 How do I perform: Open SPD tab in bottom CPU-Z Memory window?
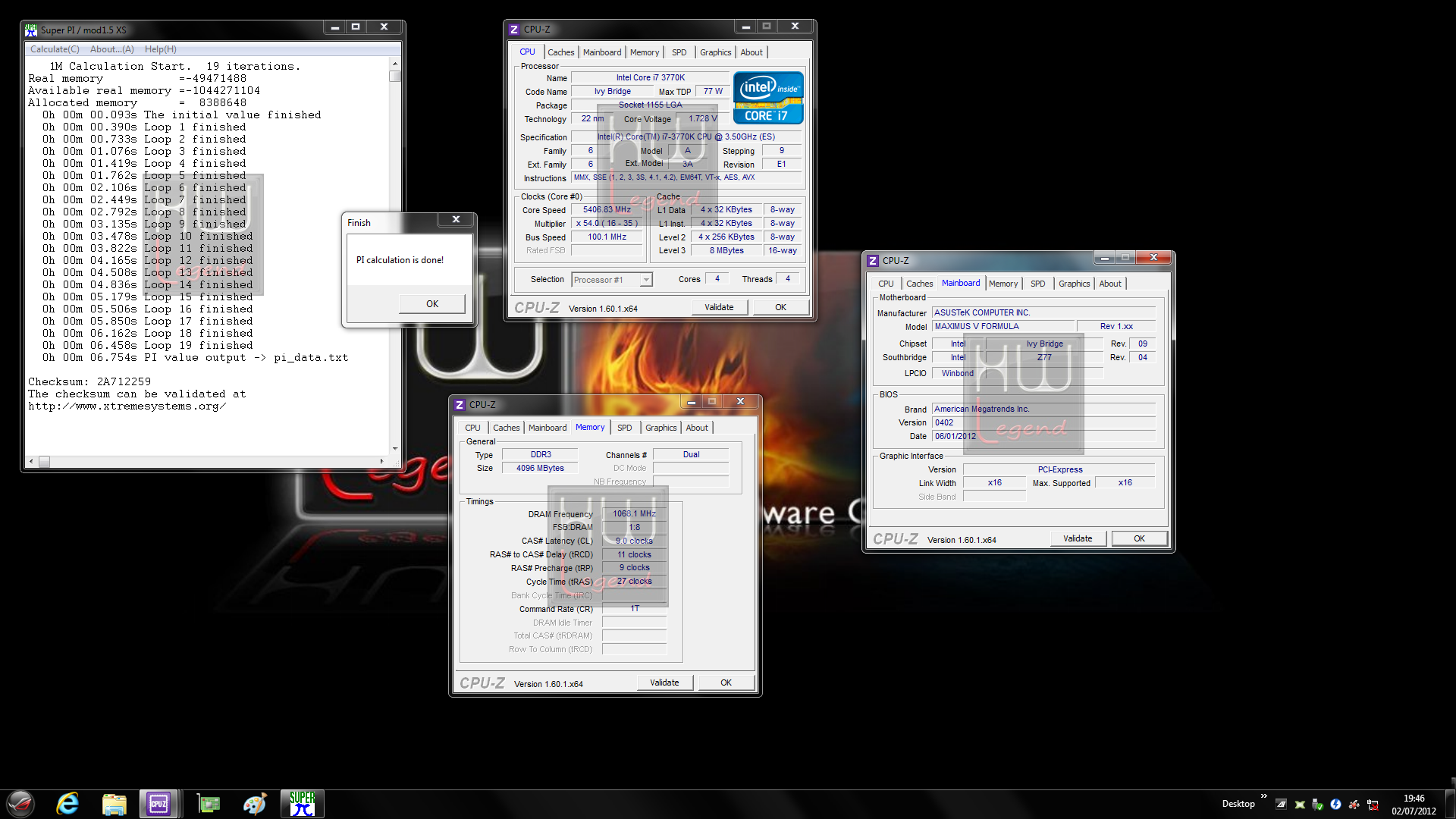tap(625, 428)
